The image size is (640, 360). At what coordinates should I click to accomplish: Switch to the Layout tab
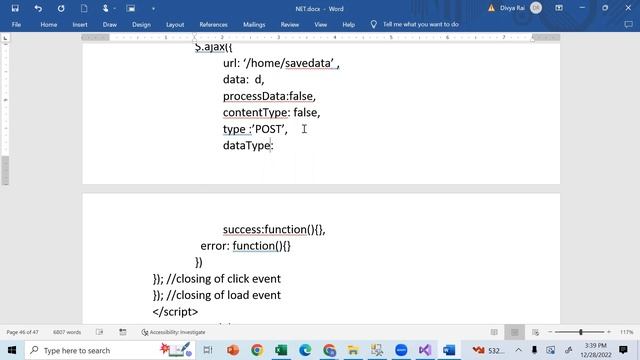175,24
